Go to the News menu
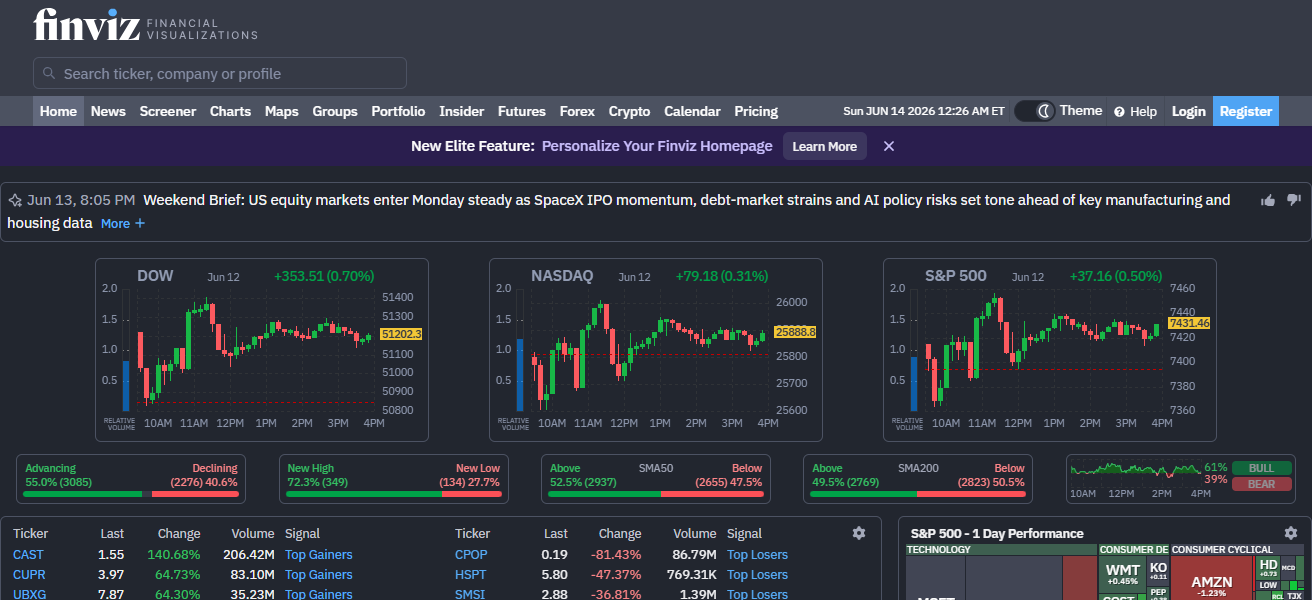 (x=108, y=111)
